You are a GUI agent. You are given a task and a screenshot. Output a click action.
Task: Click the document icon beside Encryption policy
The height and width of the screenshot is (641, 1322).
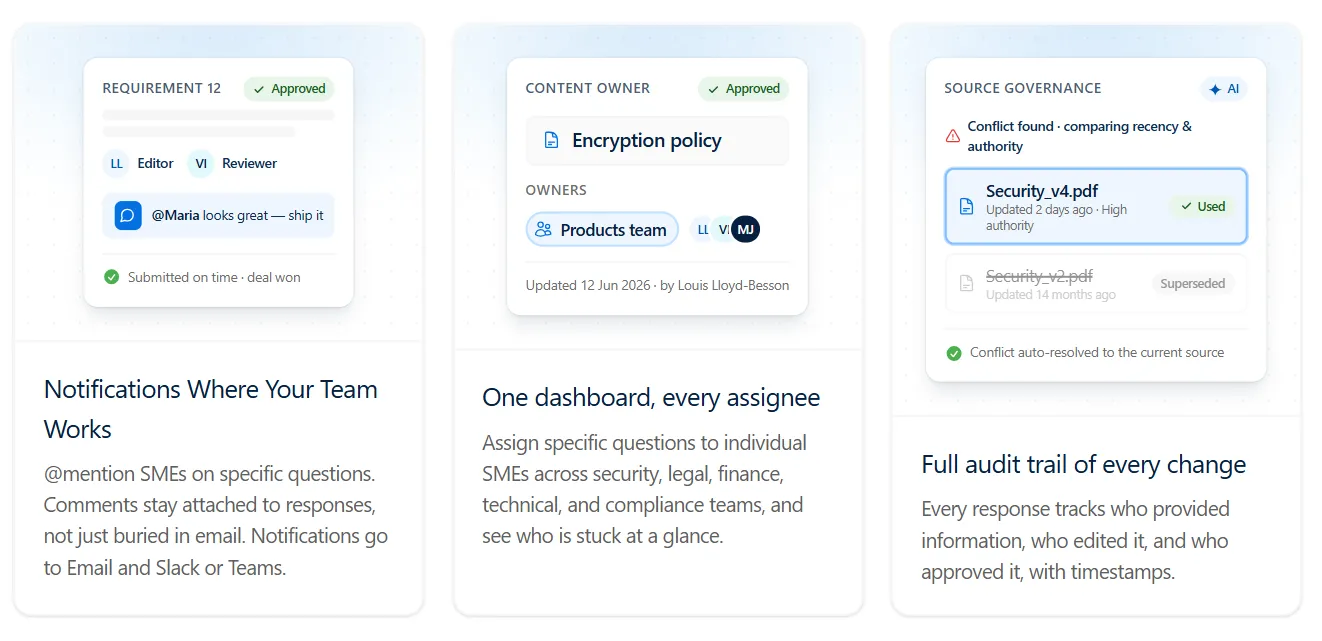click(x=551, y=141)
